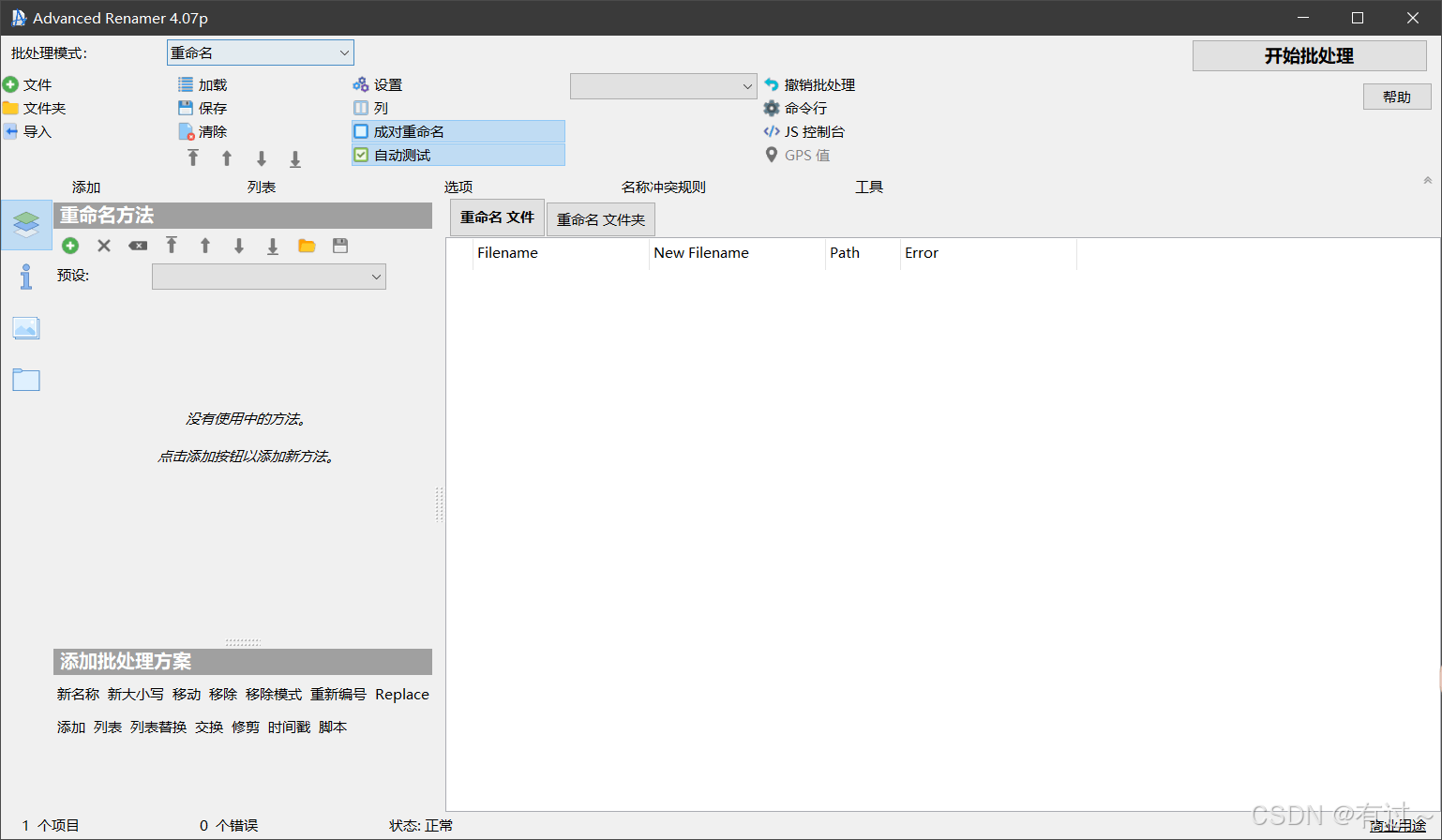Open the 批处理模式 重命名 dropdown
Image resolution: width=1442 pixels, height=840 pixels.
[261, 53]
